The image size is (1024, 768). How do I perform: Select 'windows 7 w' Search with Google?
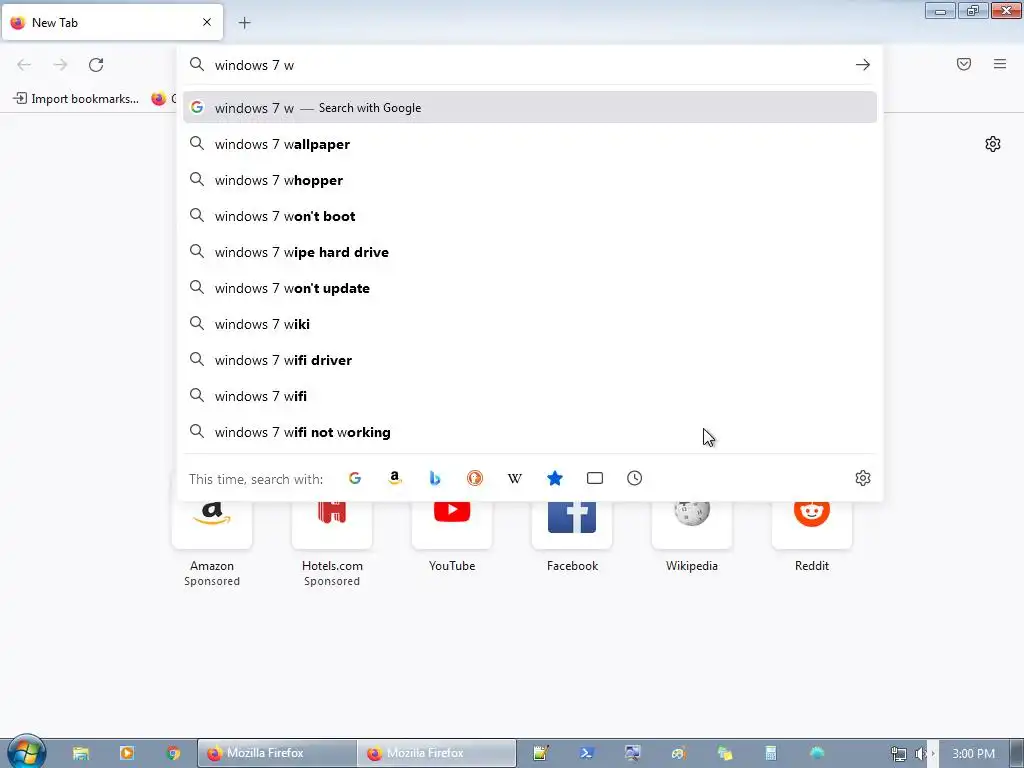pos(530,108)
